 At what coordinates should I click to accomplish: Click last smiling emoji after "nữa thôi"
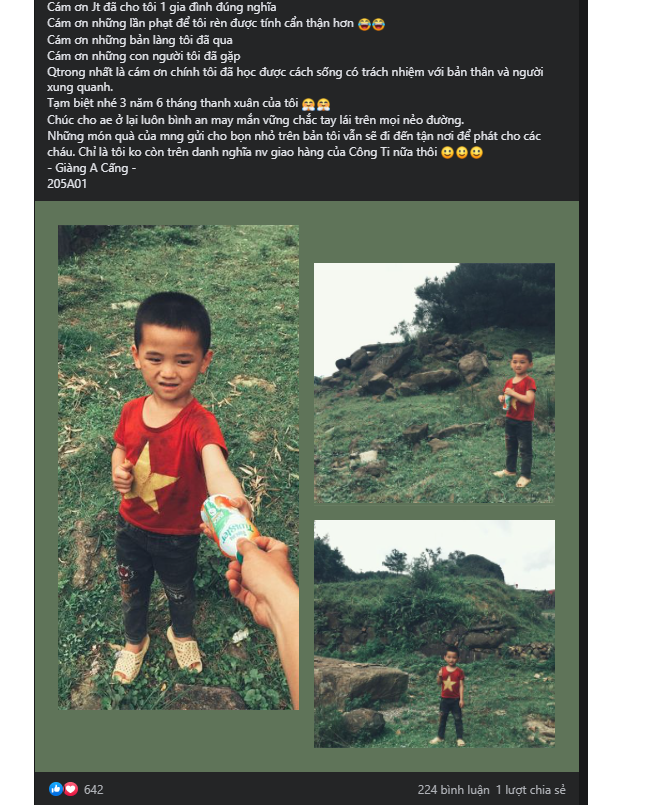click(477, 153)
